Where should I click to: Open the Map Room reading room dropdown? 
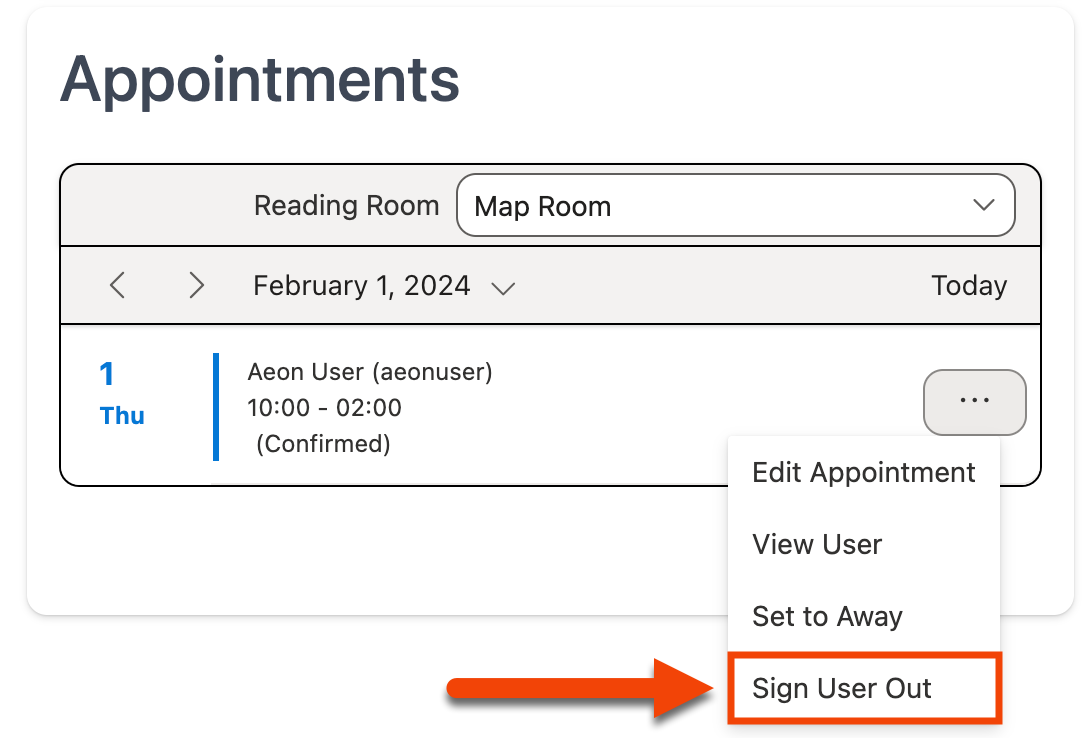click(735, 206)
